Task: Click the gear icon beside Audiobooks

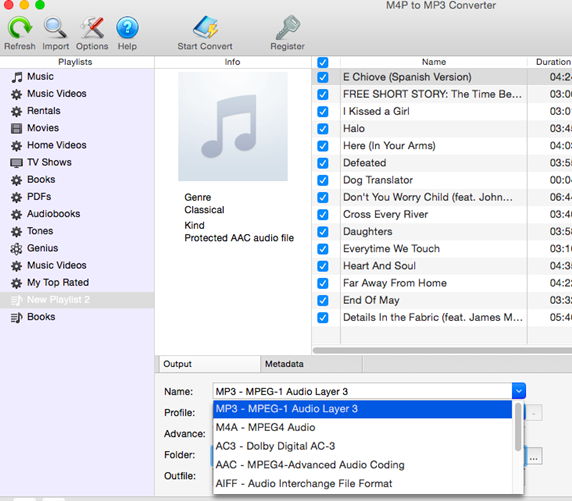Action: tap(16, 214)
